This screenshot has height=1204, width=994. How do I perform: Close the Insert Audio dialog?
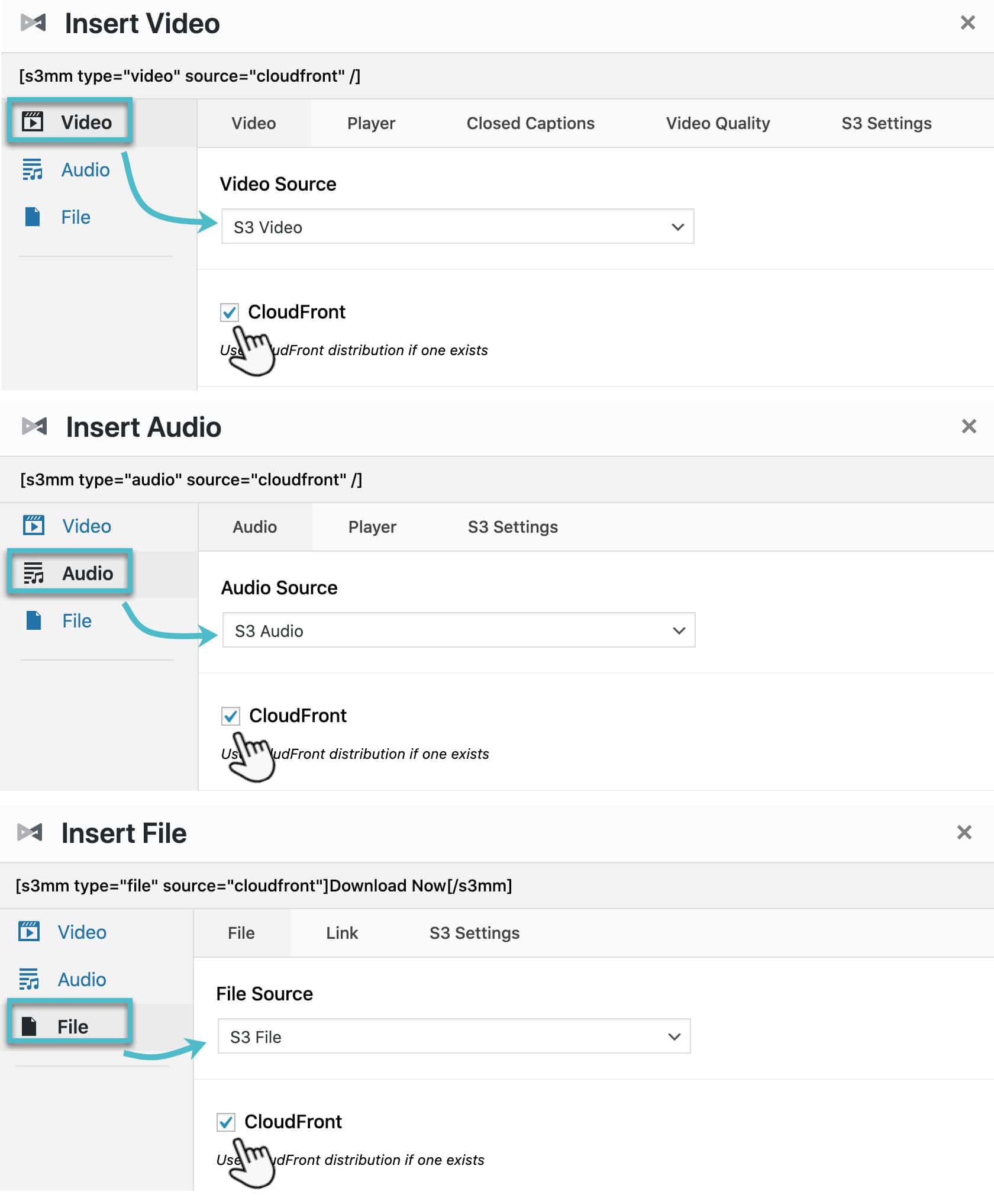969,426
